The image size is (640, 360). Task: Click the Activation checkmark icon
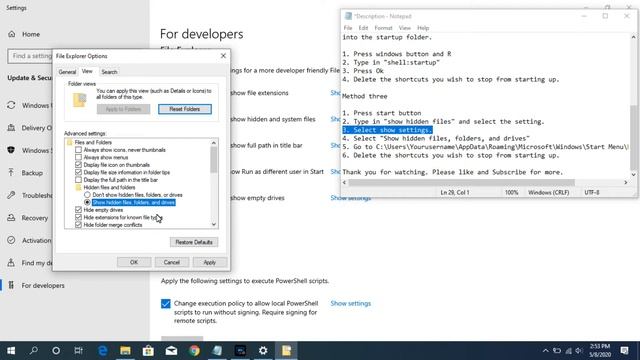tap(11, 240)
